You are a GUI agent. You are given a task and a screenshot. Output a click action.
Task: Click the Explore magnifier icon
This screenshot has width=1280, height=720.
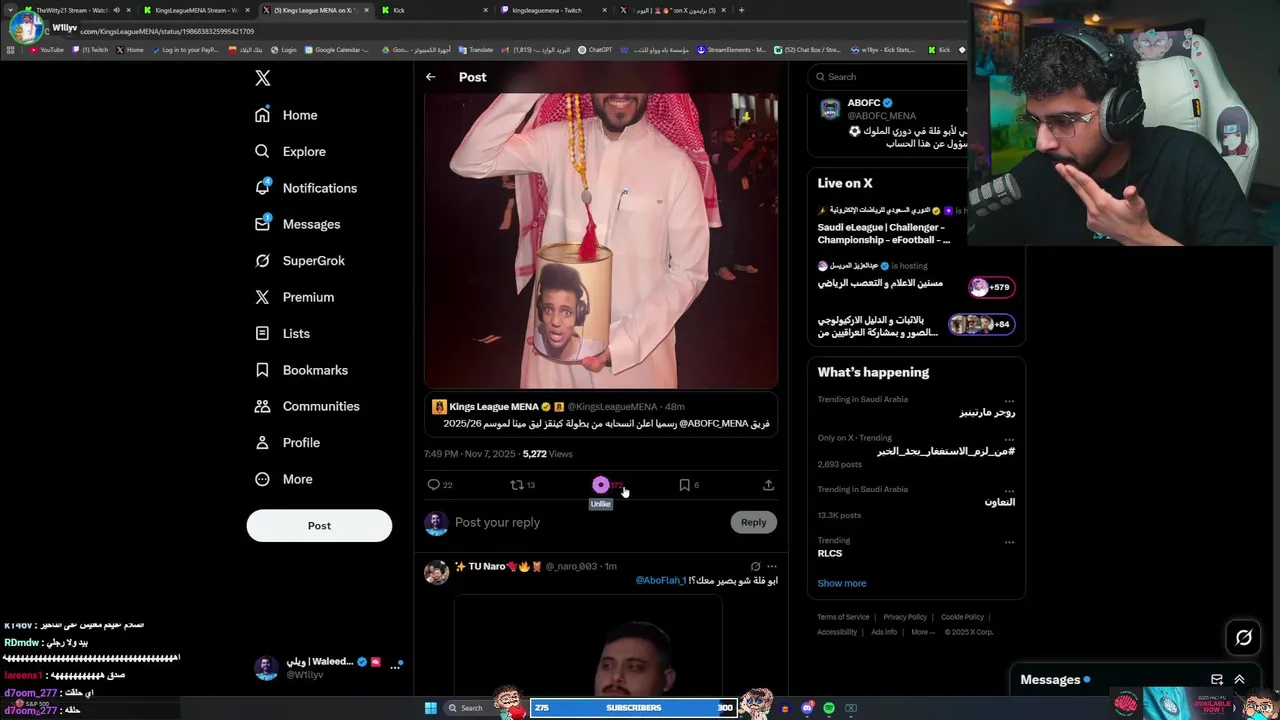(262, 151)
